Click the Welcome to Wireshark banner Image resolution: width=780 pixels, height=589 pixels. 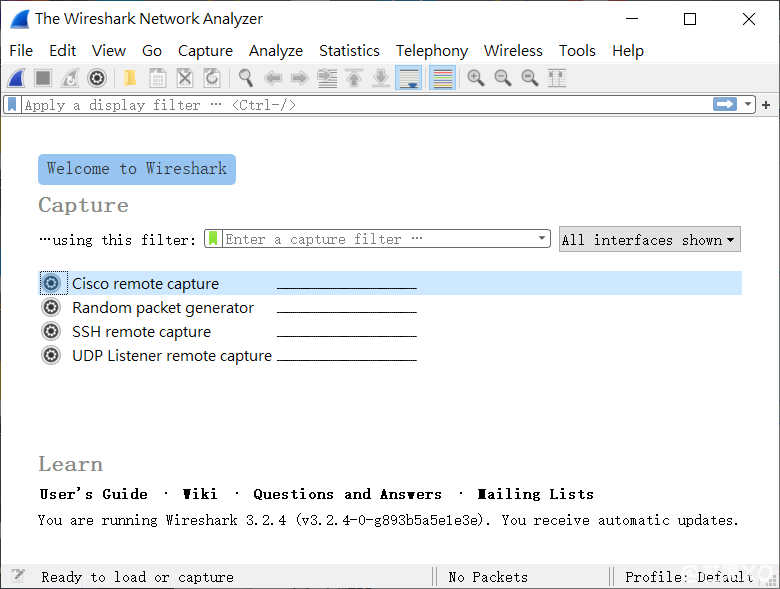pyautogui.click(x=137, y=169)
